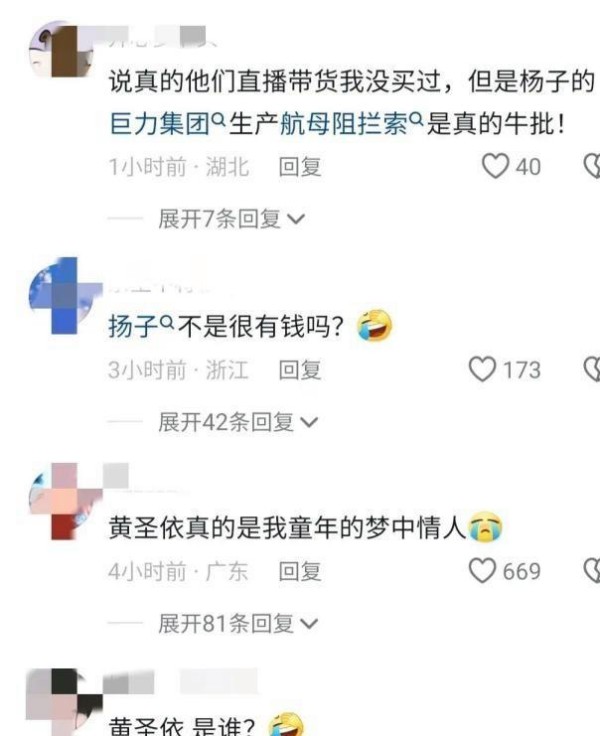This screenshot has height=736, width=600.
Task: Expand 展开81条回复 replies
Action: [x=238, y=623]
